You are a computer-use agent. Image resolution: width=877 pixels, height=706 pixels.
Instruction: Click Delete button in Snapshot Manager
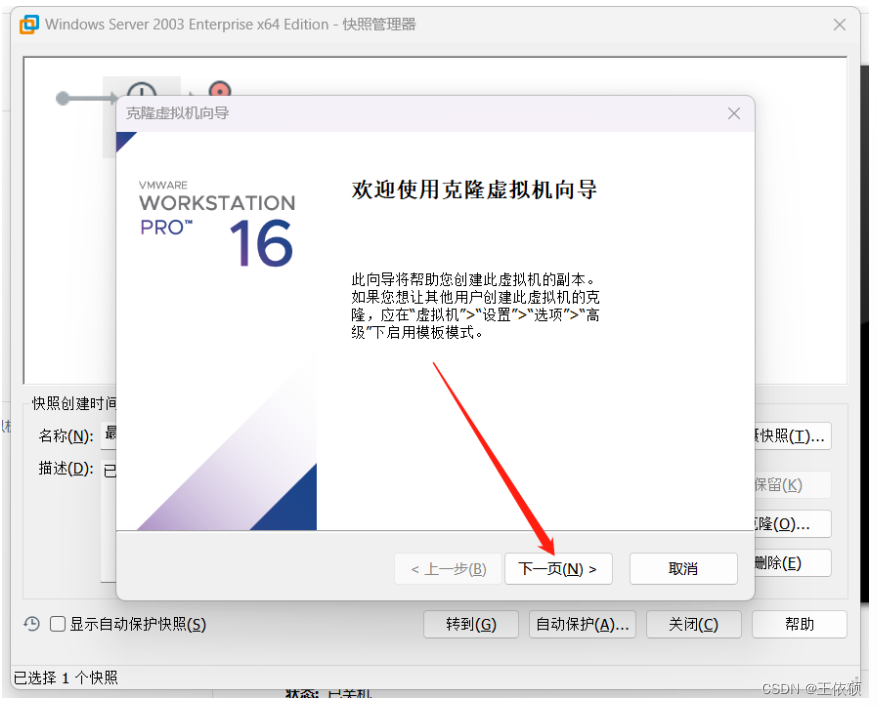point(793,563)
